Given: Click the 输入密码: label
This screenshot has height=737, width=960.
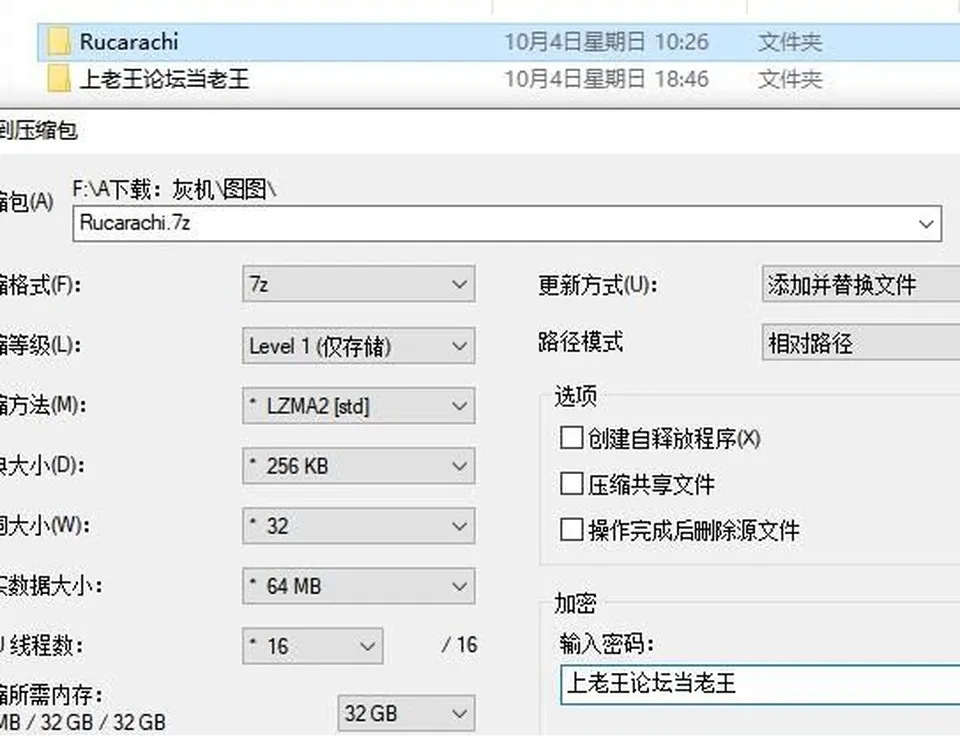Looking at the screenshot, I should (x=607, y=643).
